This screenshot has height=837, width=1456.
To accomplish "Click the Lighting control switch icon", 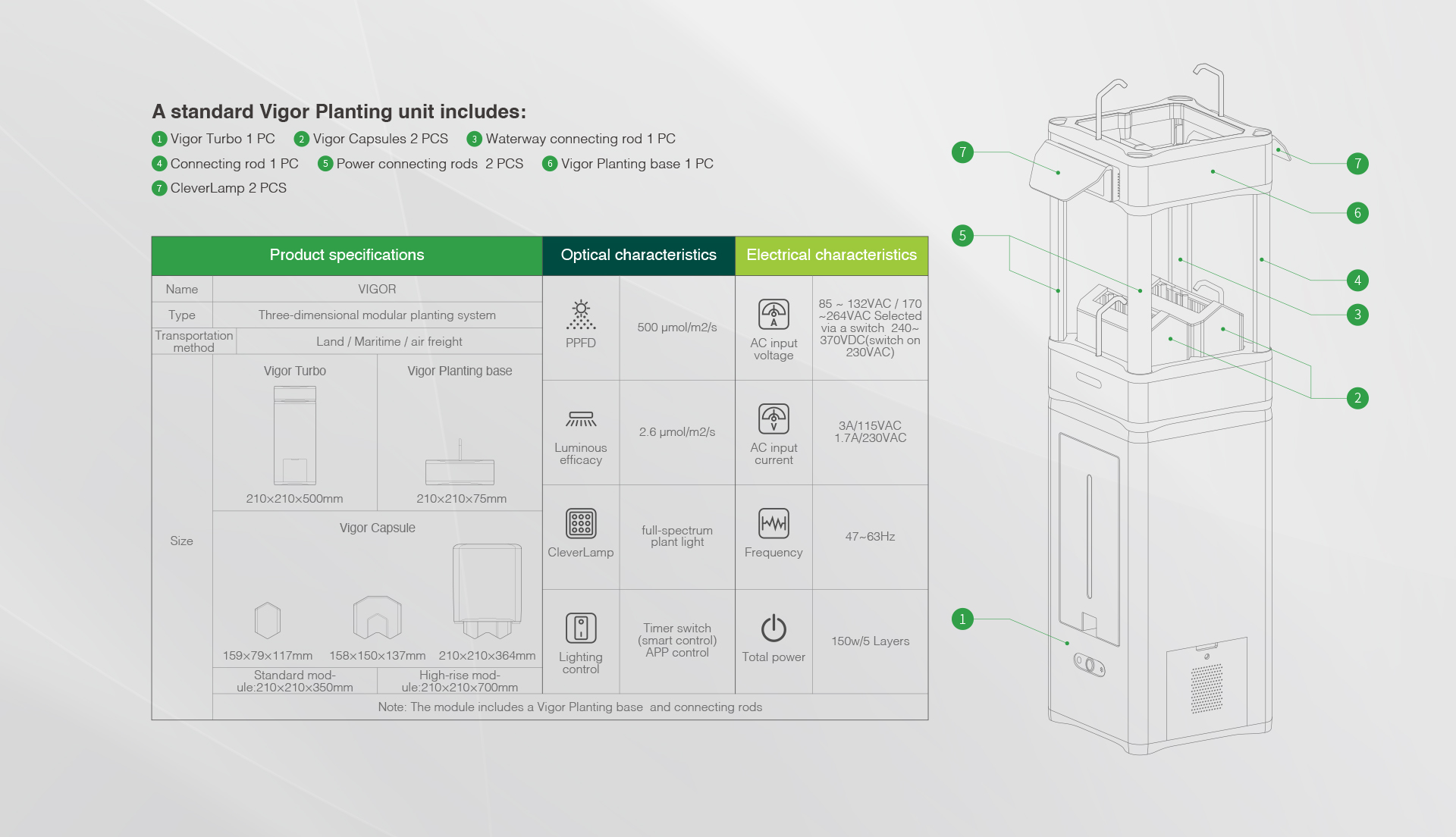I will (581, 628).
